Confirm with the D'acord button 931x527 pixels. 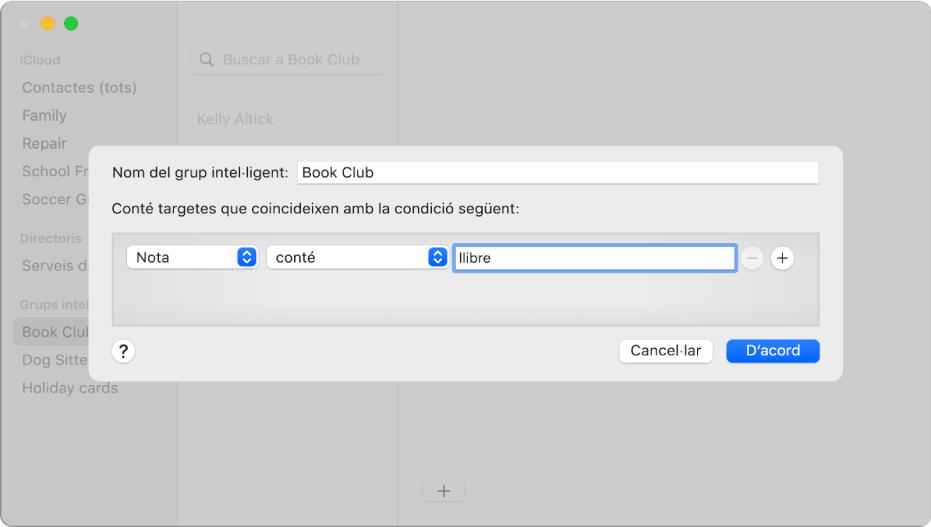[773, 351]
